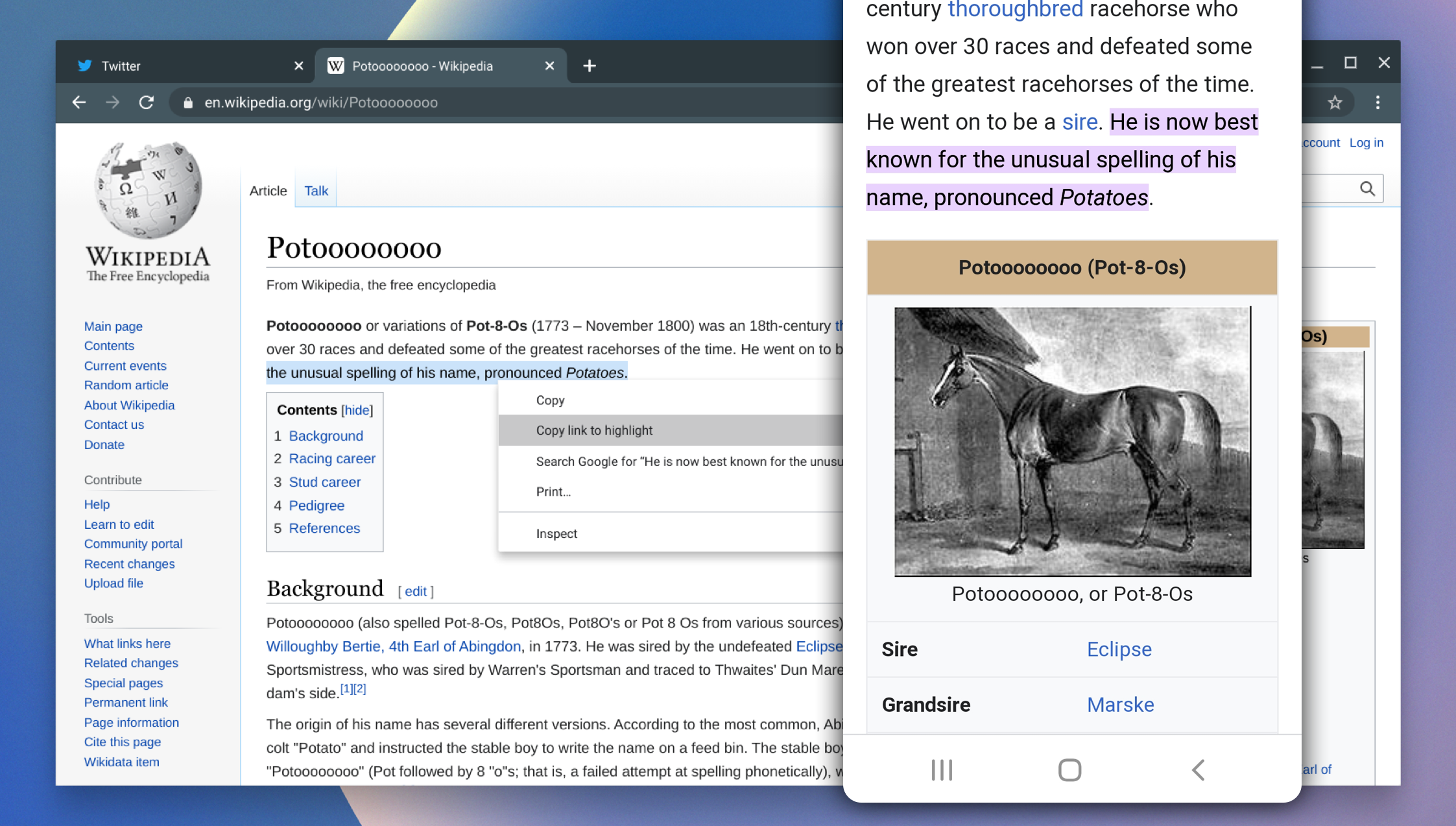The width and height of the screenshot is (1456, 826).
Task: Choose Inspect from context menu
Action: [x=556, y=533]
